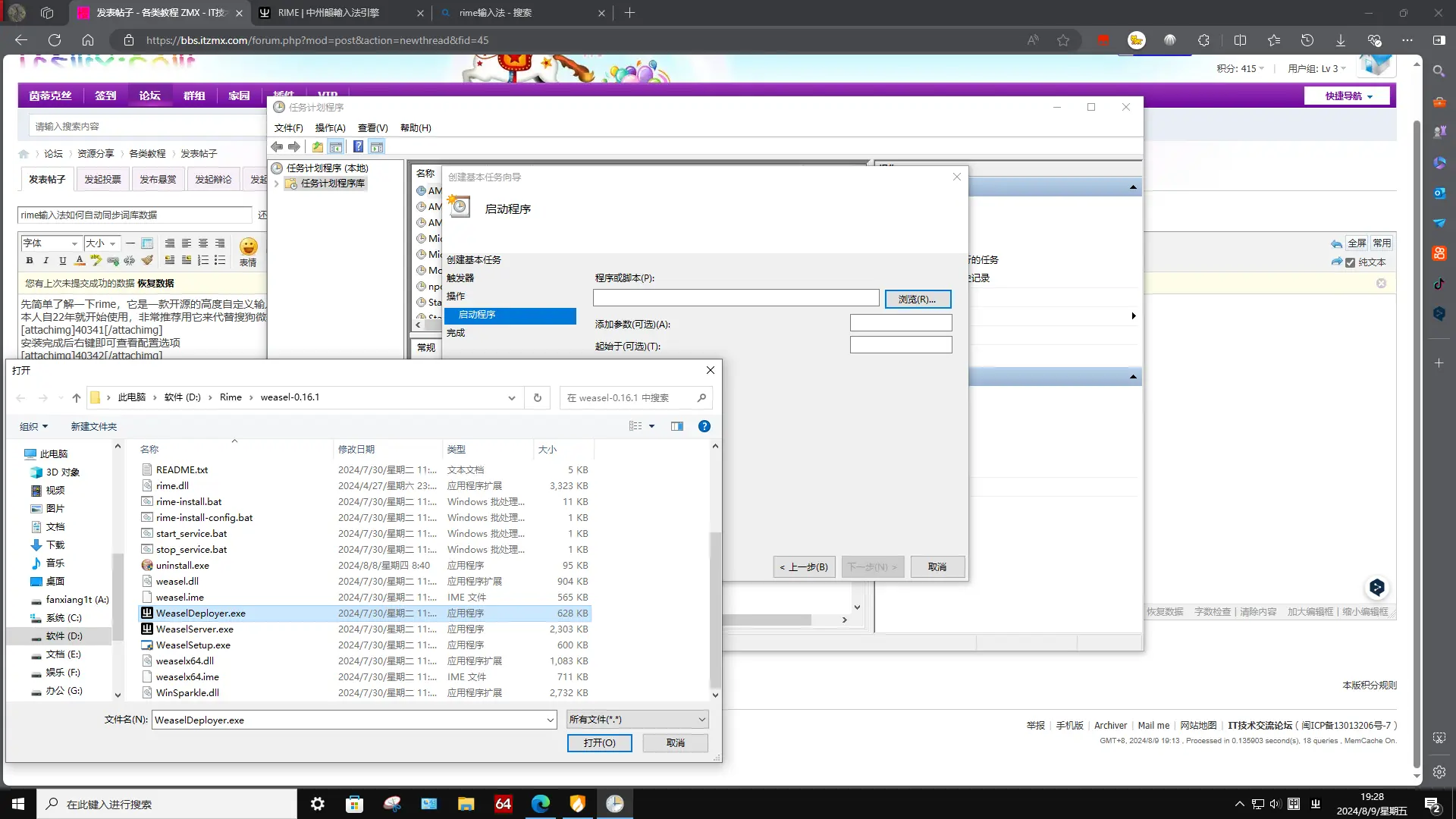The height and width of the screenshot is (819, 1456).
Task: Toggle underline formatting in post editor
Action: point(62,260)
